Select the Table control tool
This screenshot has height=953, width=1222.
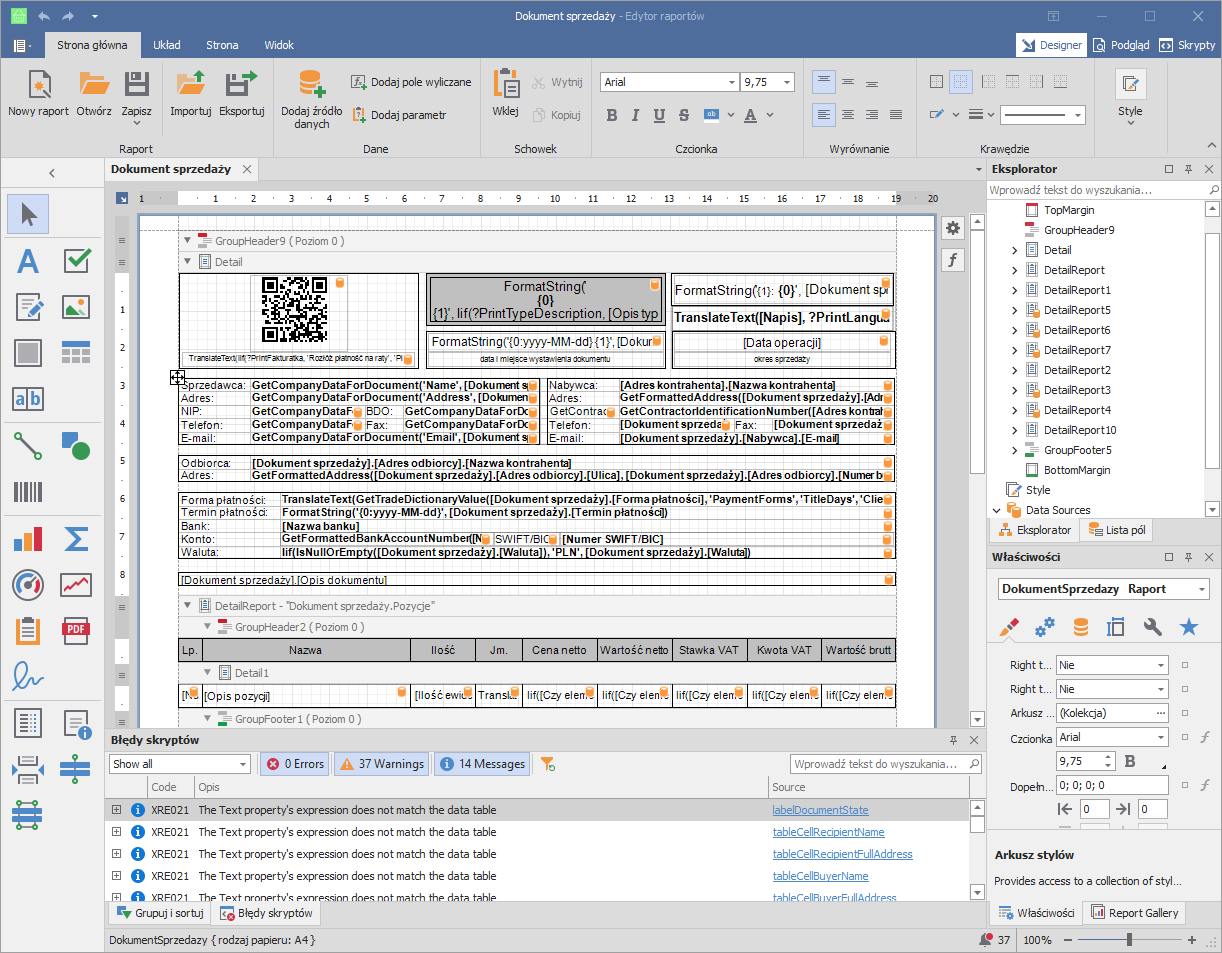(x=76, y=353)
